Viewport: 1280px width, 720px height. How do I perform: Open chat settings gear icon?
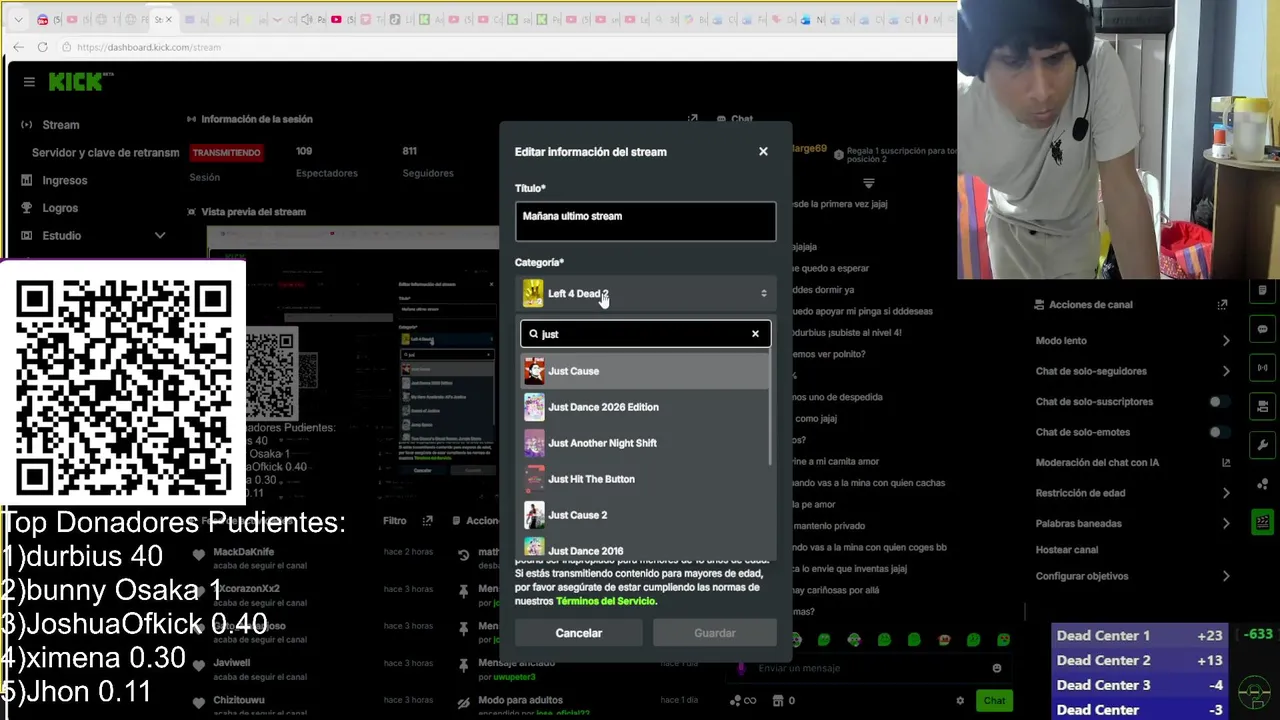click(960, 700)
